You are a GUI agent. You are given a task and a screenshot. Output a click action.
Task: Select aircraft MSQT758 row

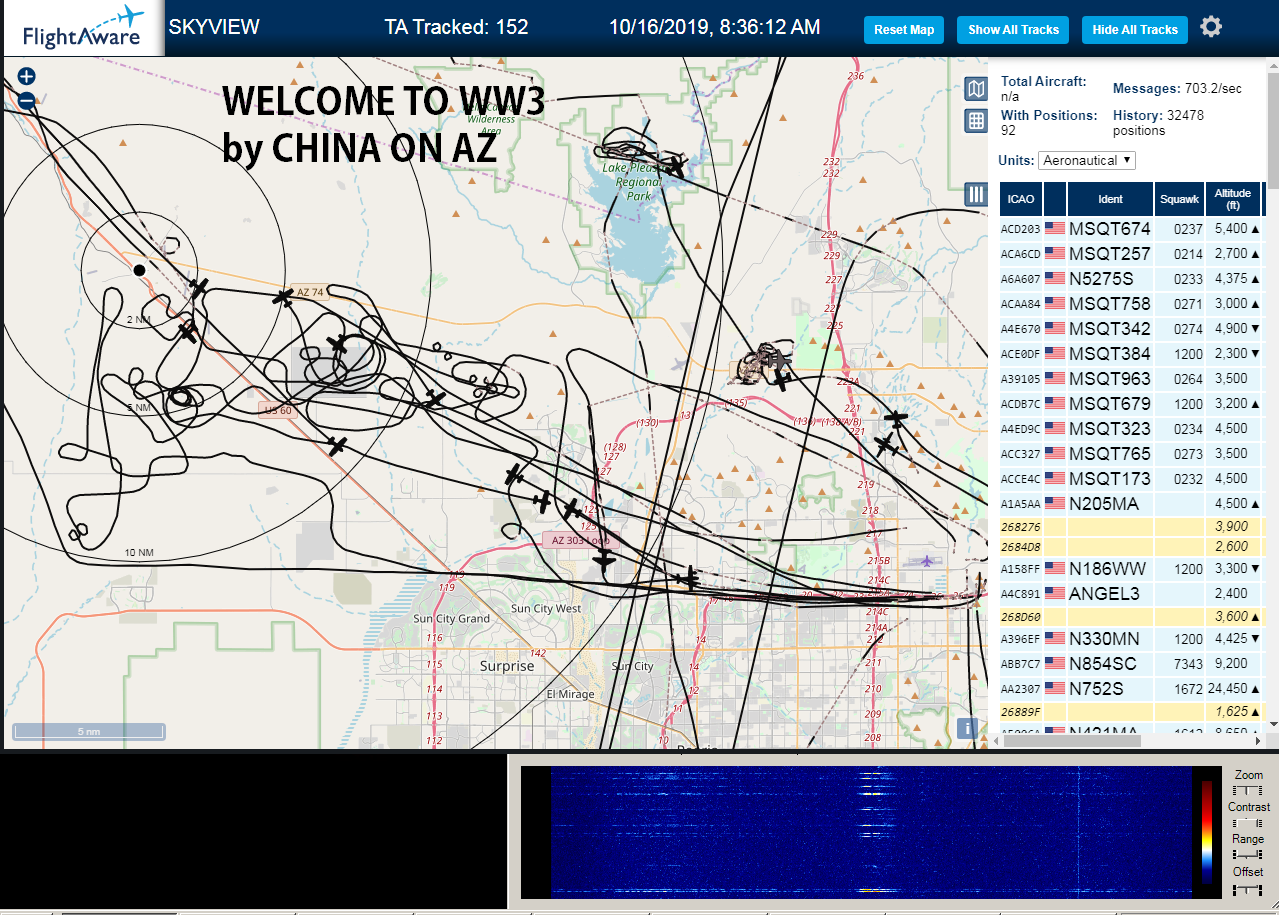(x=1132, y=304)
